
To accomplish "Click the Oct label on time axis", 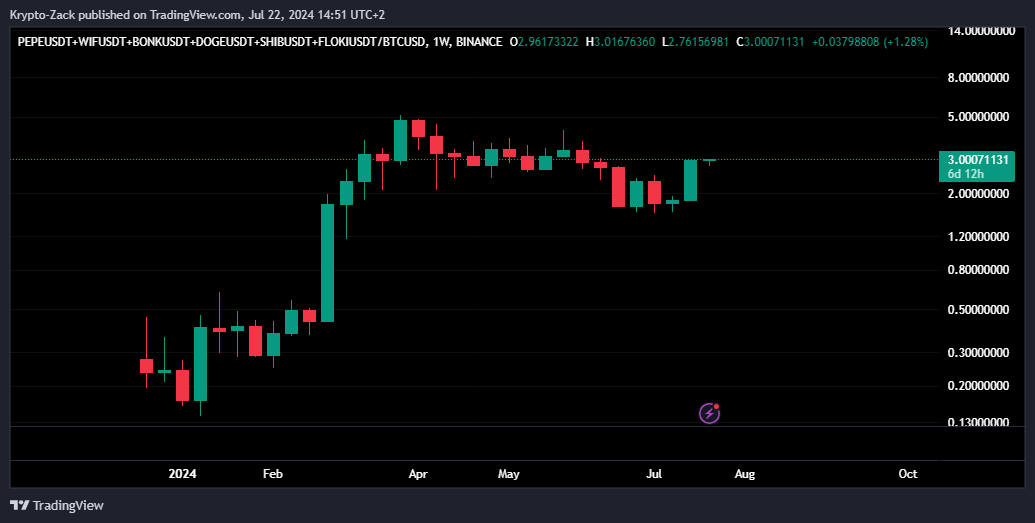I will (908, 473).
